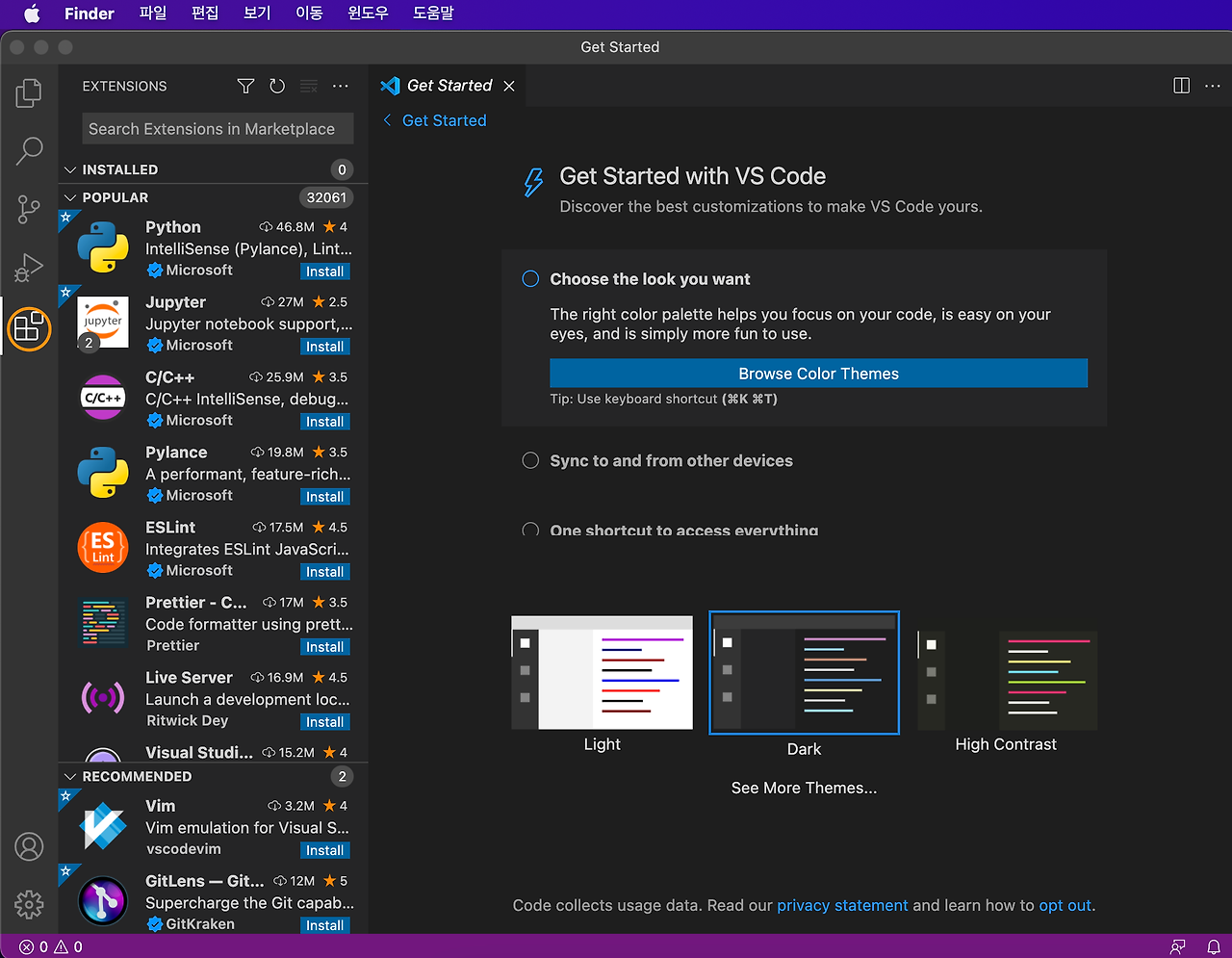
Task: Install the Python extension
Action: [x=324, y=272]
